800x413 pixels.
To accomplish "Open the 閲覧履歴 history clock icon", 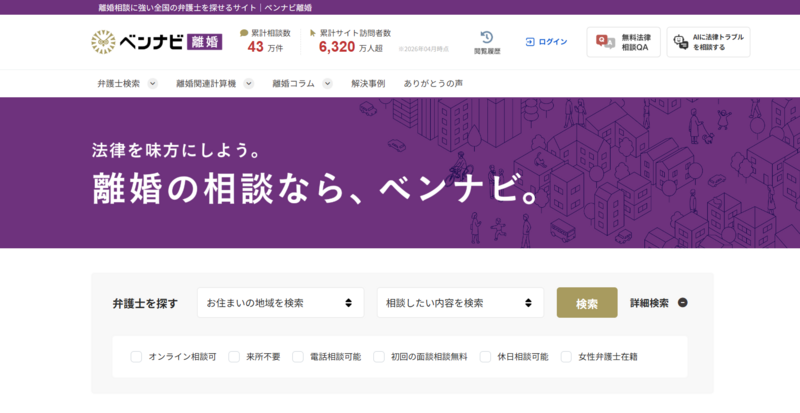I will point(487,37).
